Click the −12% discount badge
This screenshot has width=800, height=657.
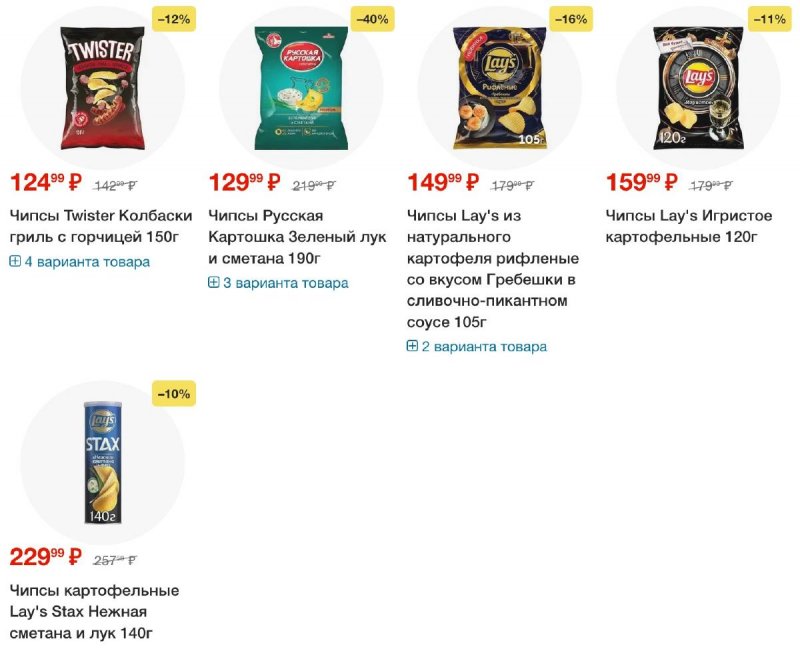point(174,19)
